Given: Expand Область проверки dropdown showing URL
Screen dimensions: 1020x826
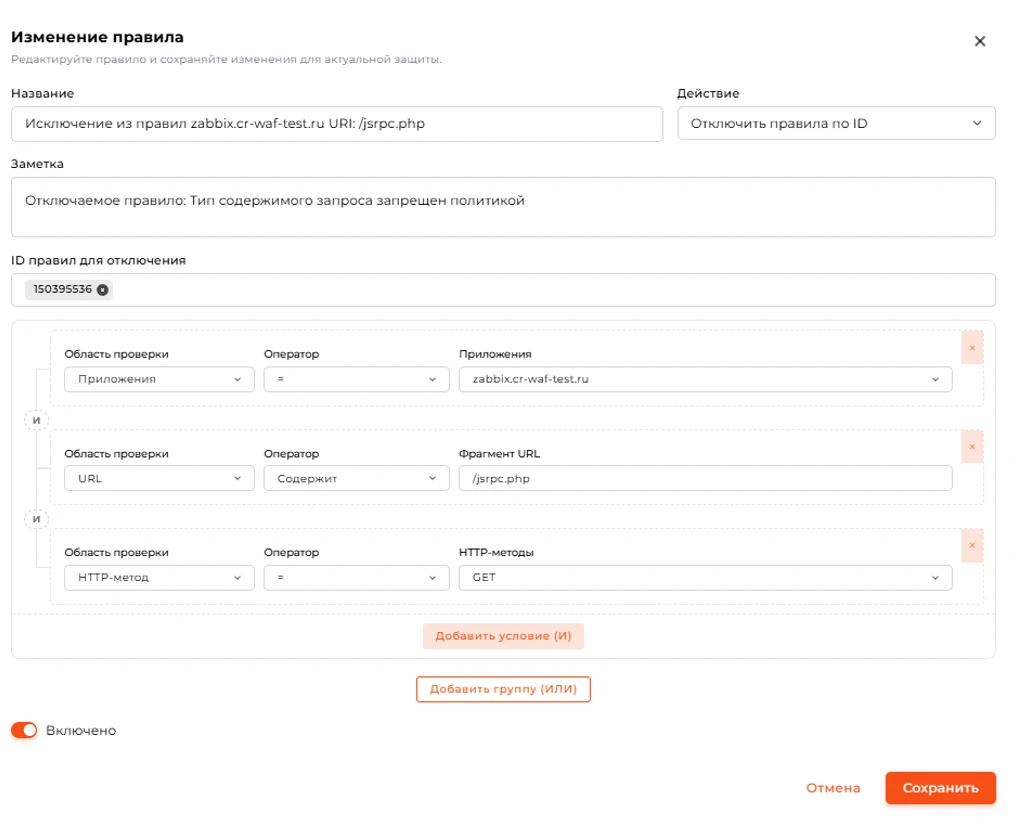Looking at the screenshot, I should [x=159, y=479].
